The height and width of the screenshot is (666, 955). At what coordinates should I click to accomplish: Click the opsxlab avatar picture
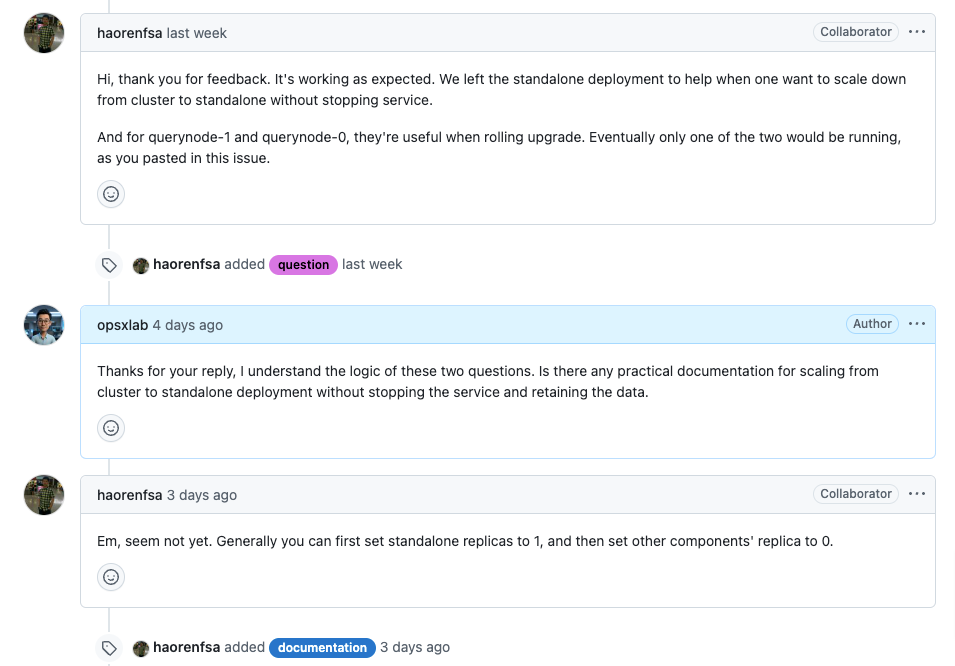tap(44, 325)
